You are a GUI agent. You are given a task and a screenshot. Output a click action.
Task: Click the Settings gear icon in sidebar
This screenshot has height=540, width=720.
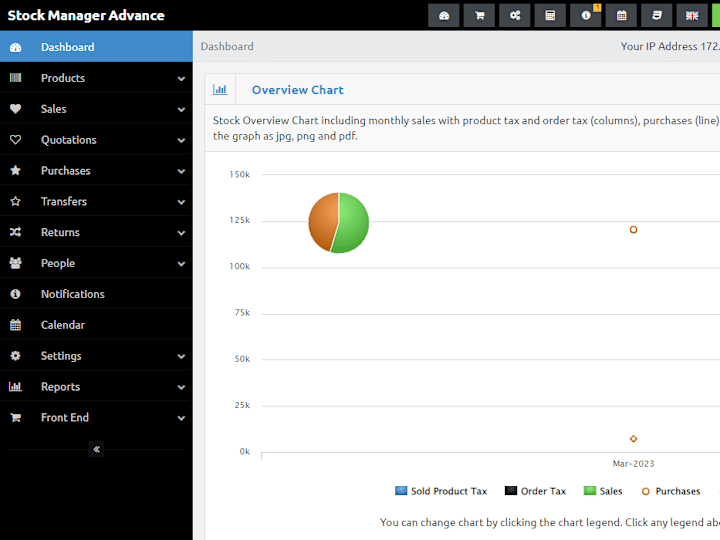[x=15, y=355]
